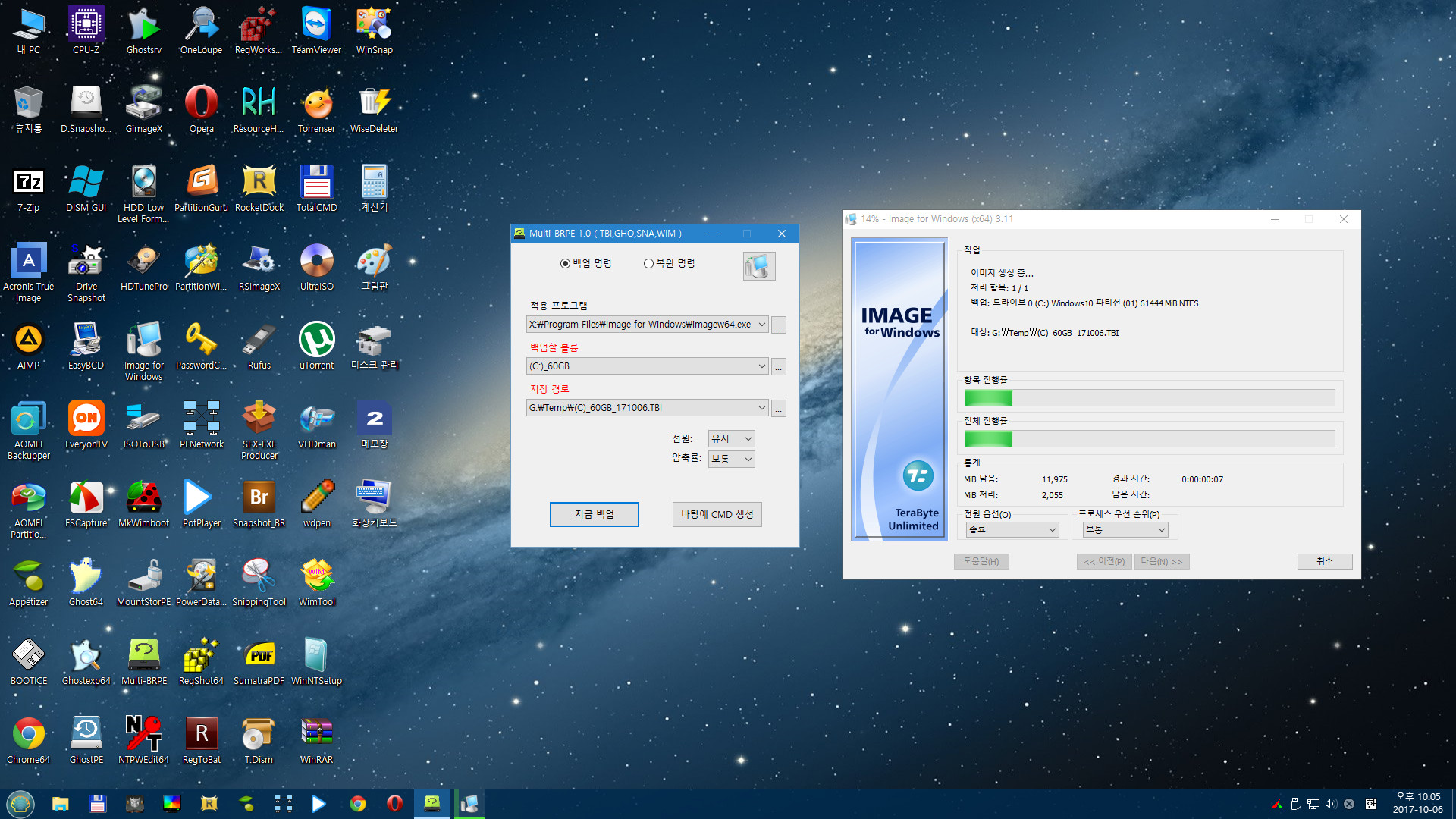Browse for the 적용 프로그램 executable
The width and height of the screenshot is (1456, 819).
click(779, 325)
